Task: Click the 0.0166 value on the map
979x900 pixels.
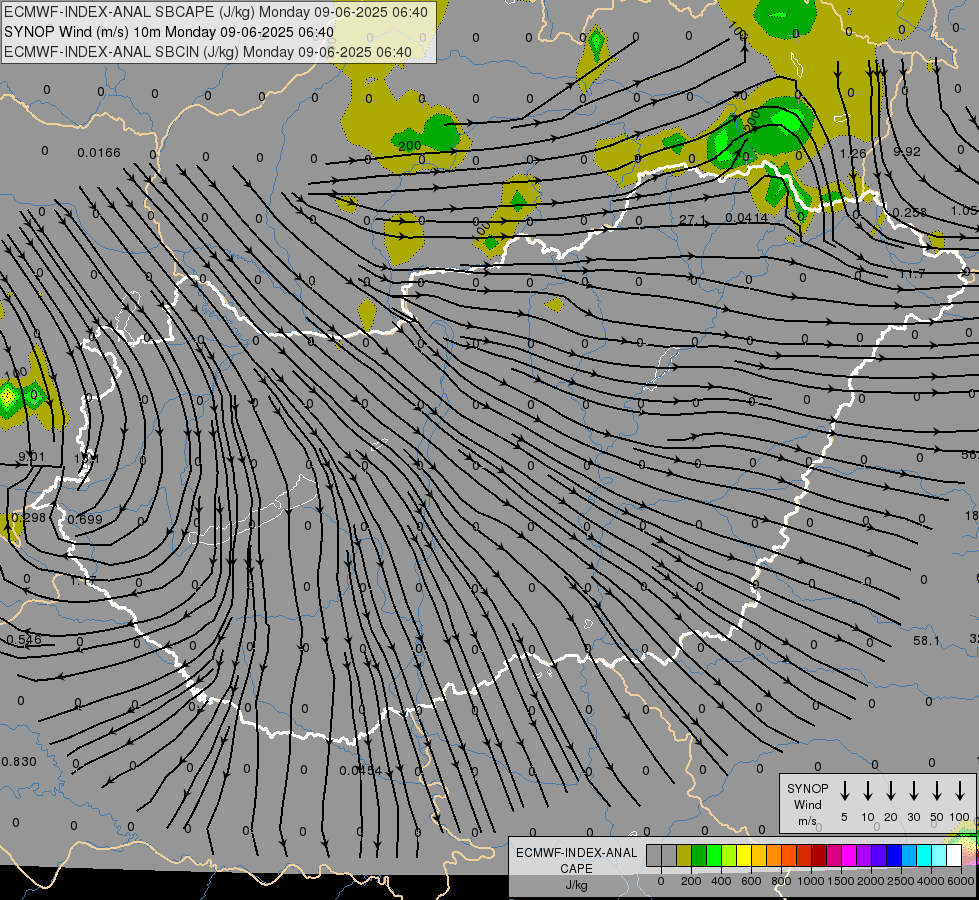Action: 99,152
